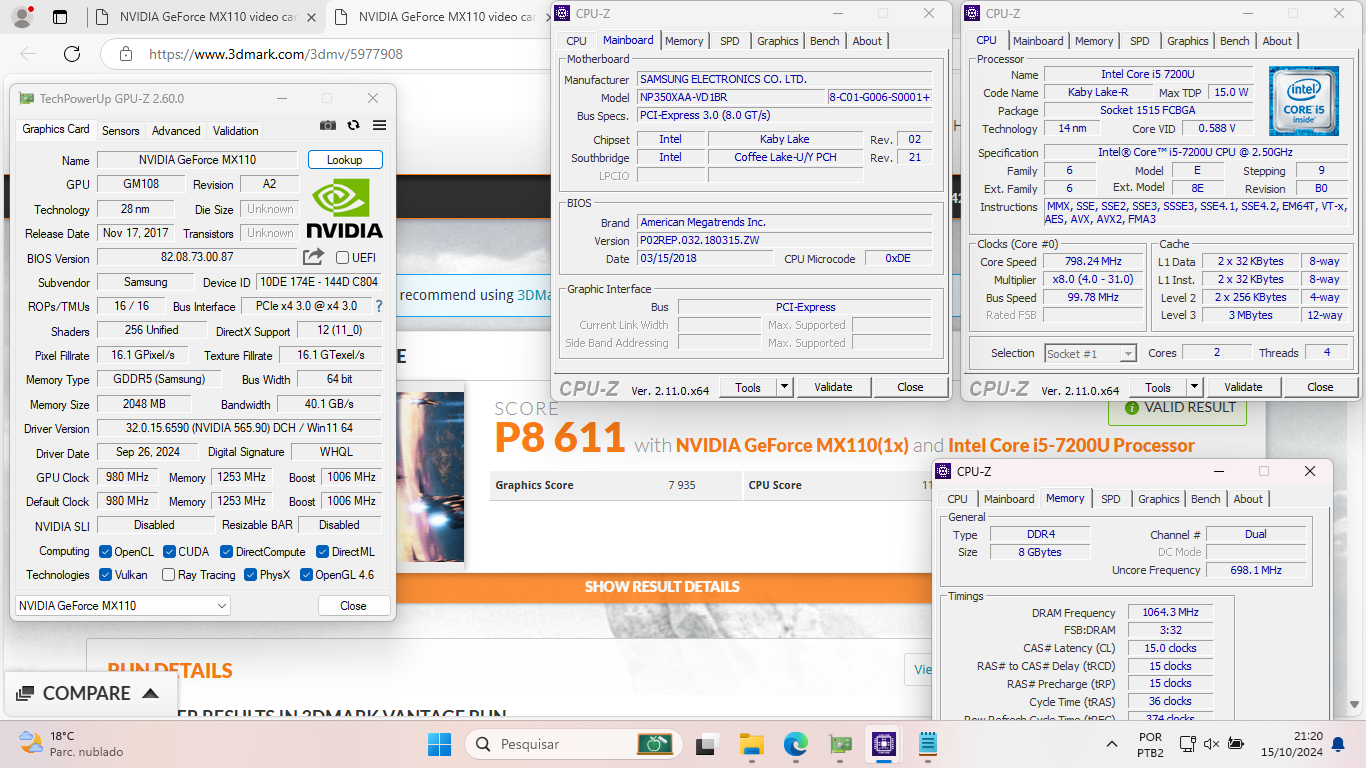Select the first browser tab NVIDIA GeForce MX110
This screenshot has width=1366, height=768.
[x=206, y=17]
